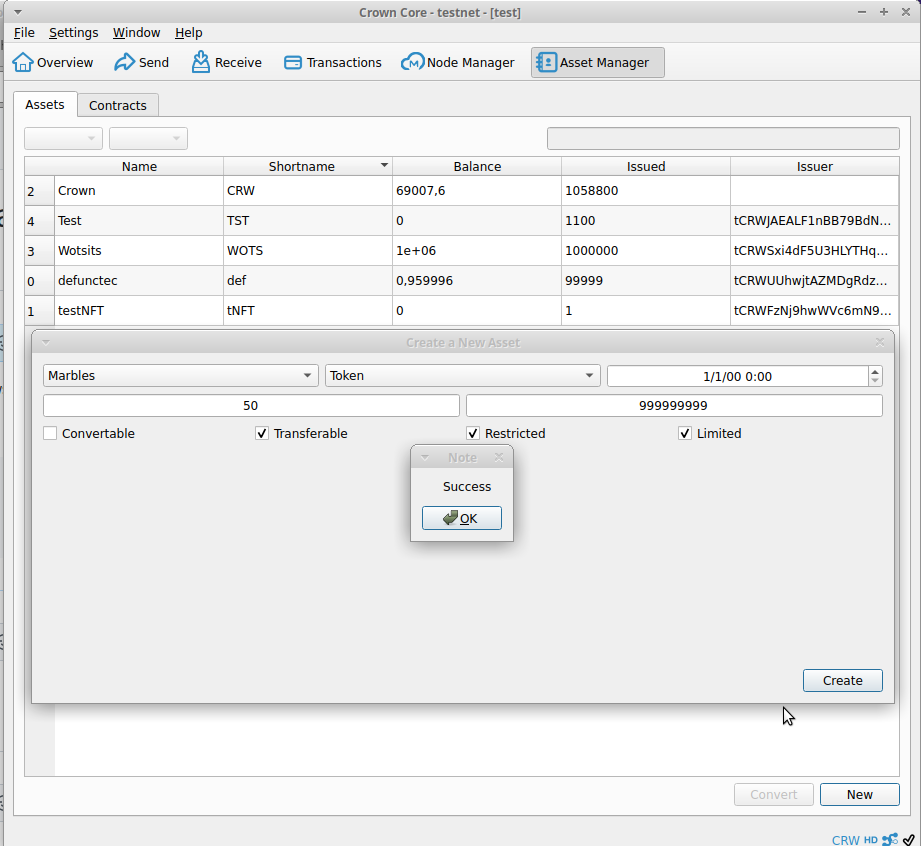Image resolution: width=921 pixels, height=846 pixels.
Task: Open the Token type dropdown
Action: coord(589,375)
